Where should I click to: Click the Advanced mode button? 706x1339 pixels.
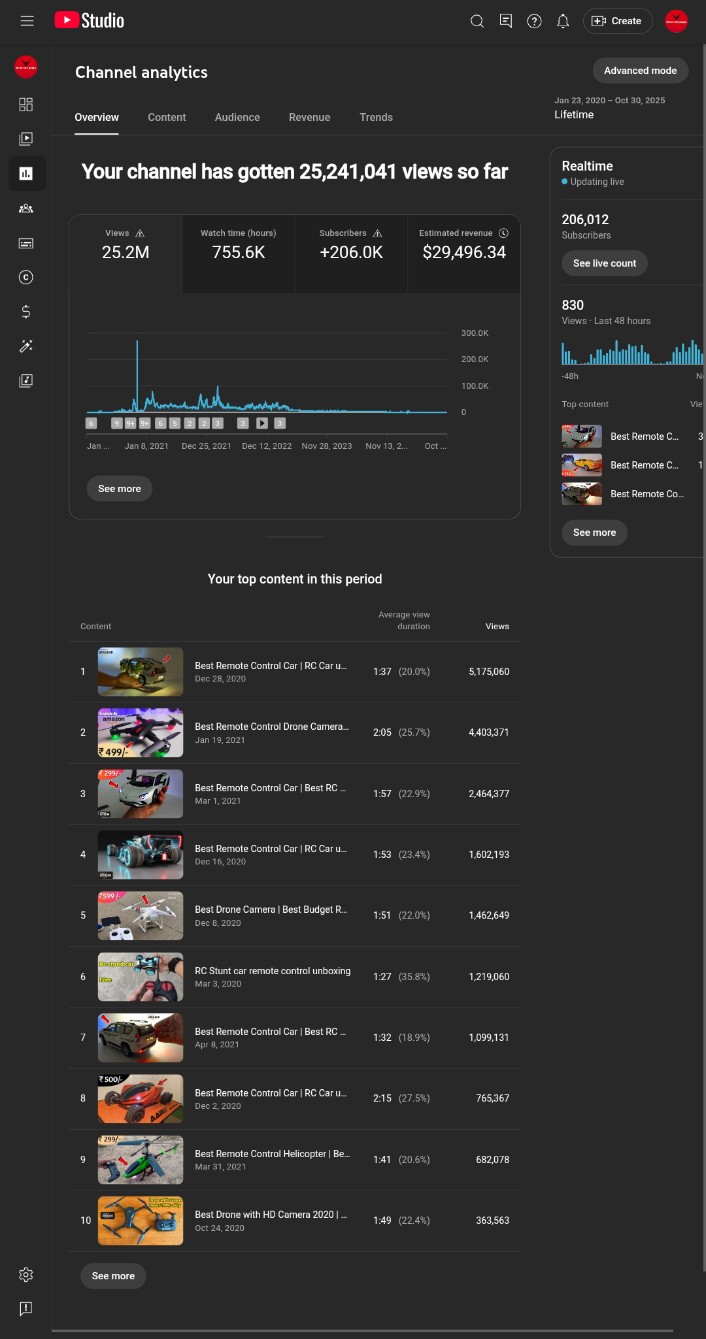[640, 71]
